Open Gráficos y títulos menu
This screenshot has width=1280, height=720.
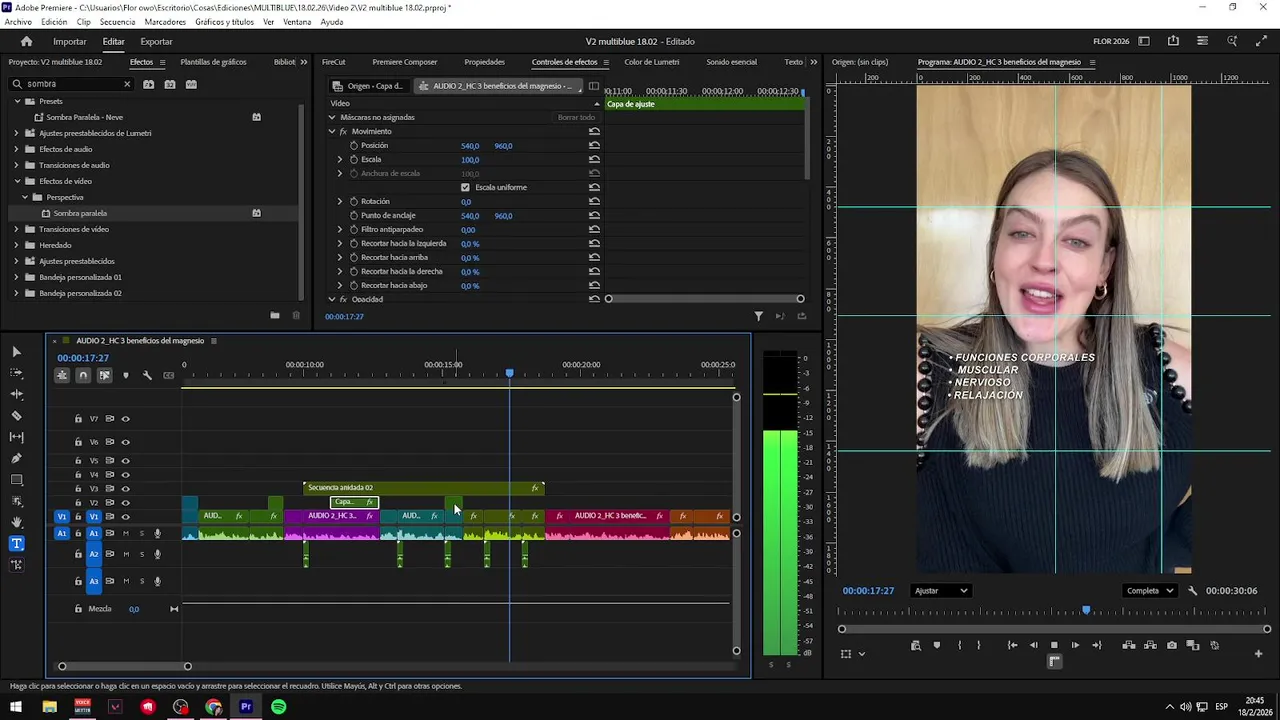click(x=224, y=22)
